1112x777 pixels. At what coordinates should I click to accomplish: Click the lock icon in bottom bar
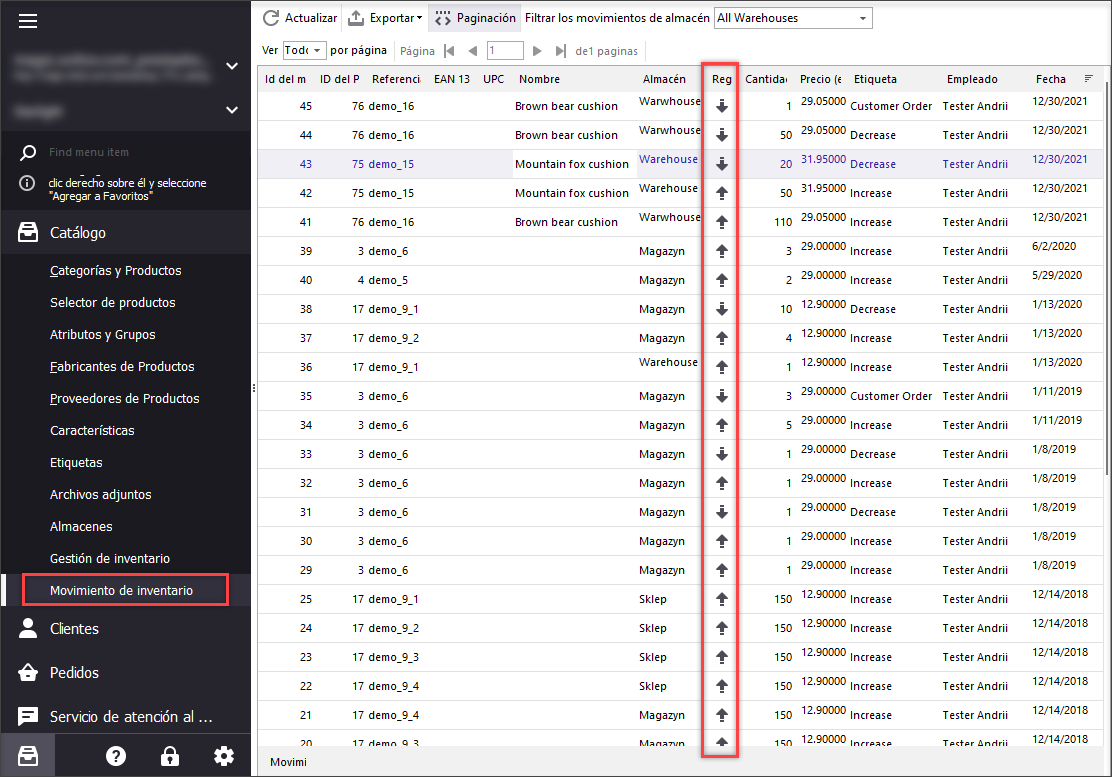(x=169, y=756)
